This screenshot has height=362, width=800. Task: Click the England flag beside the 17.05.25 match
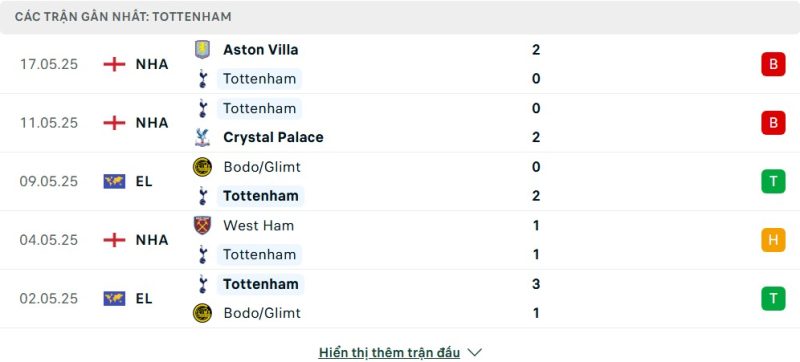[114, 64]
